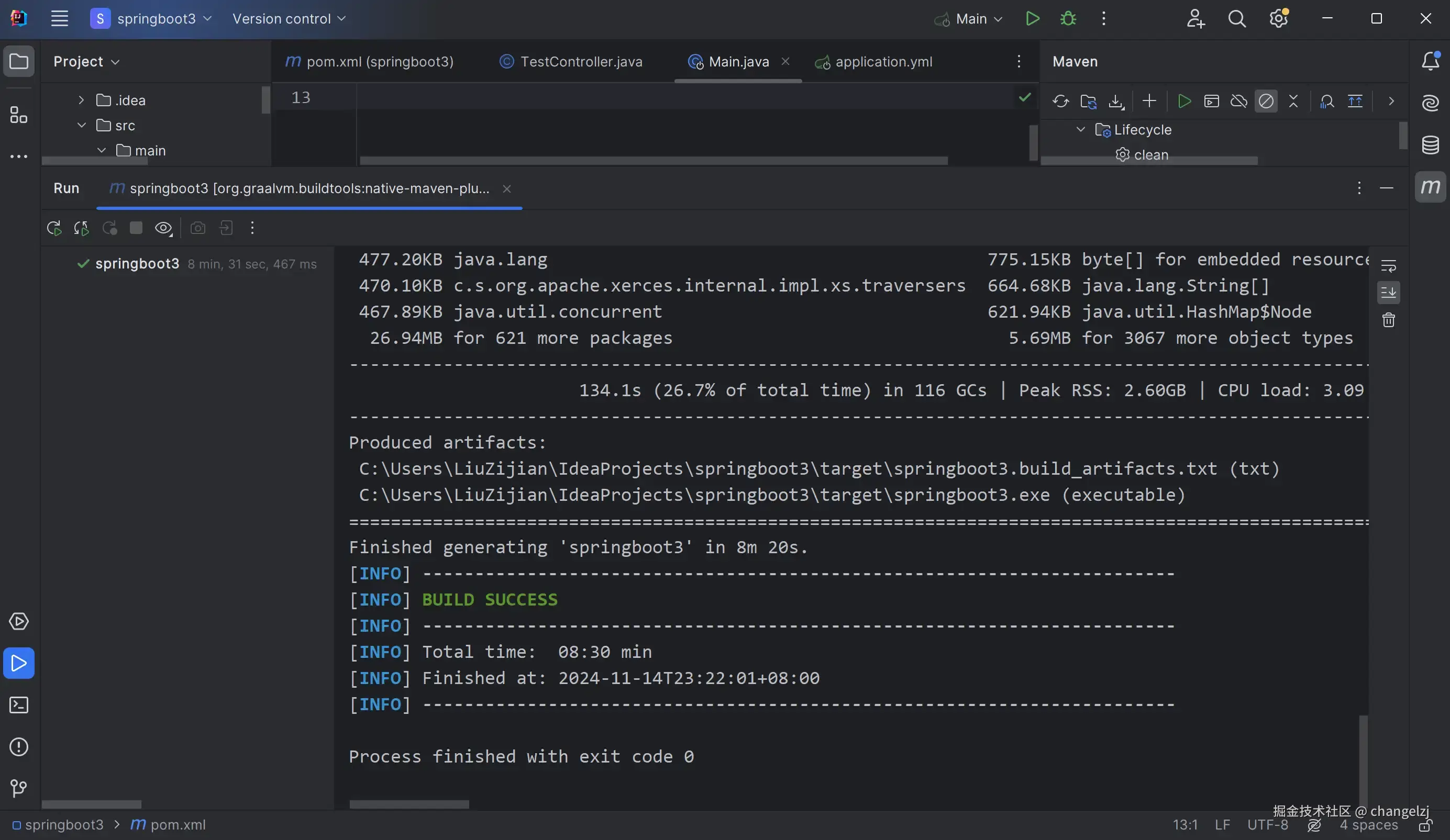
Task: Download Maven sources and documentation
Action: coord(1116,101)
